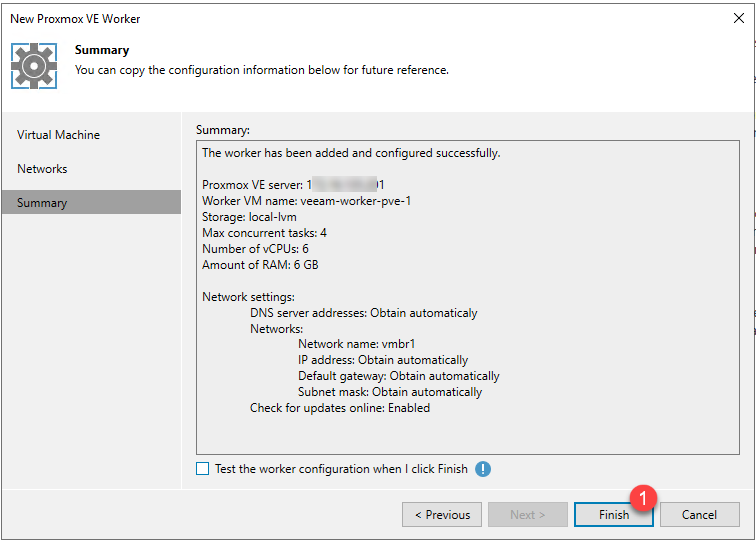Click the Previous button

click(x=442, y=514)
